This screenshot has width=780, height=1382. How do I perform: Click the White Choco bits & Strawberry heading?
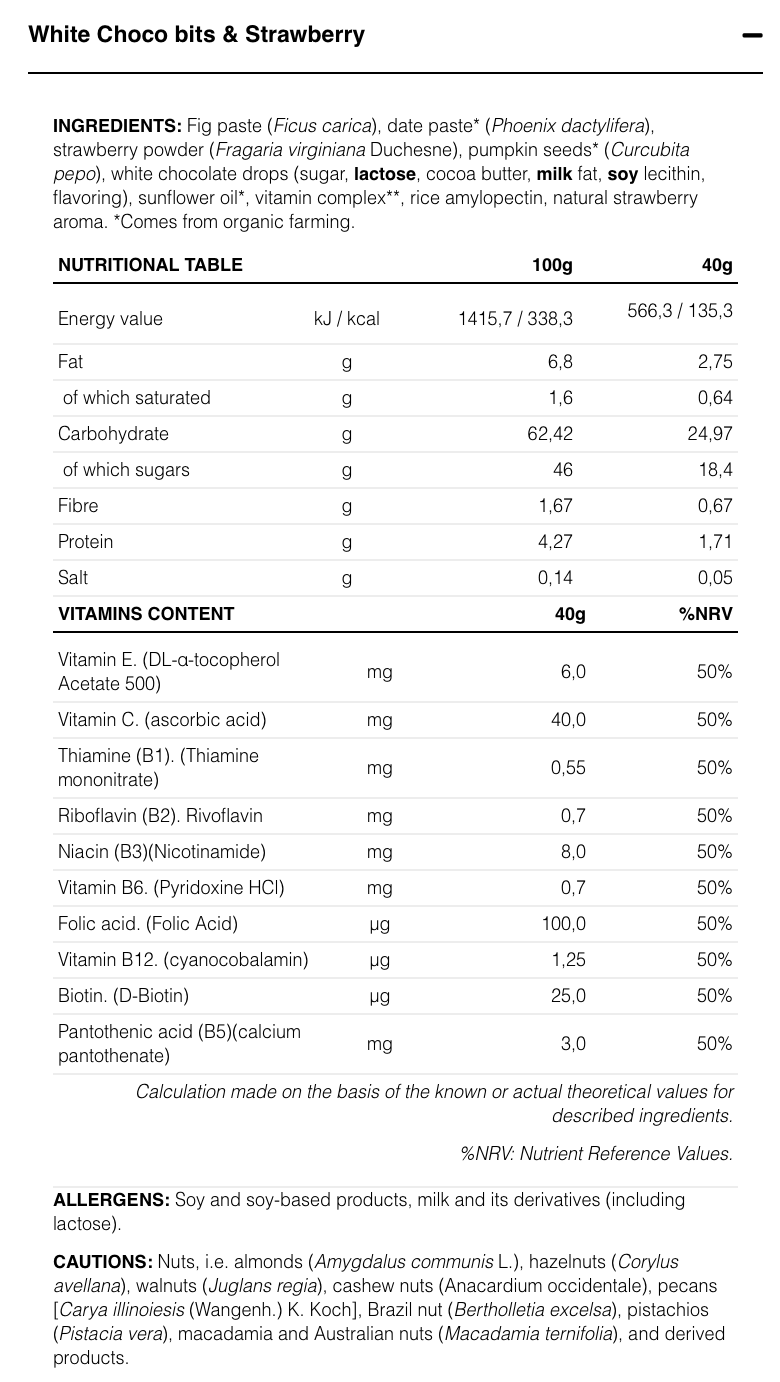pyautogui.click(x=197, y=35)
